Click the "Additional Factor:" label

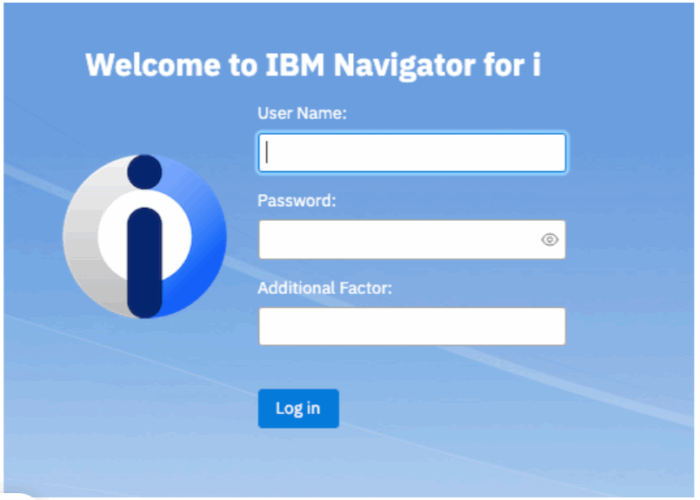tap(325, 288)
